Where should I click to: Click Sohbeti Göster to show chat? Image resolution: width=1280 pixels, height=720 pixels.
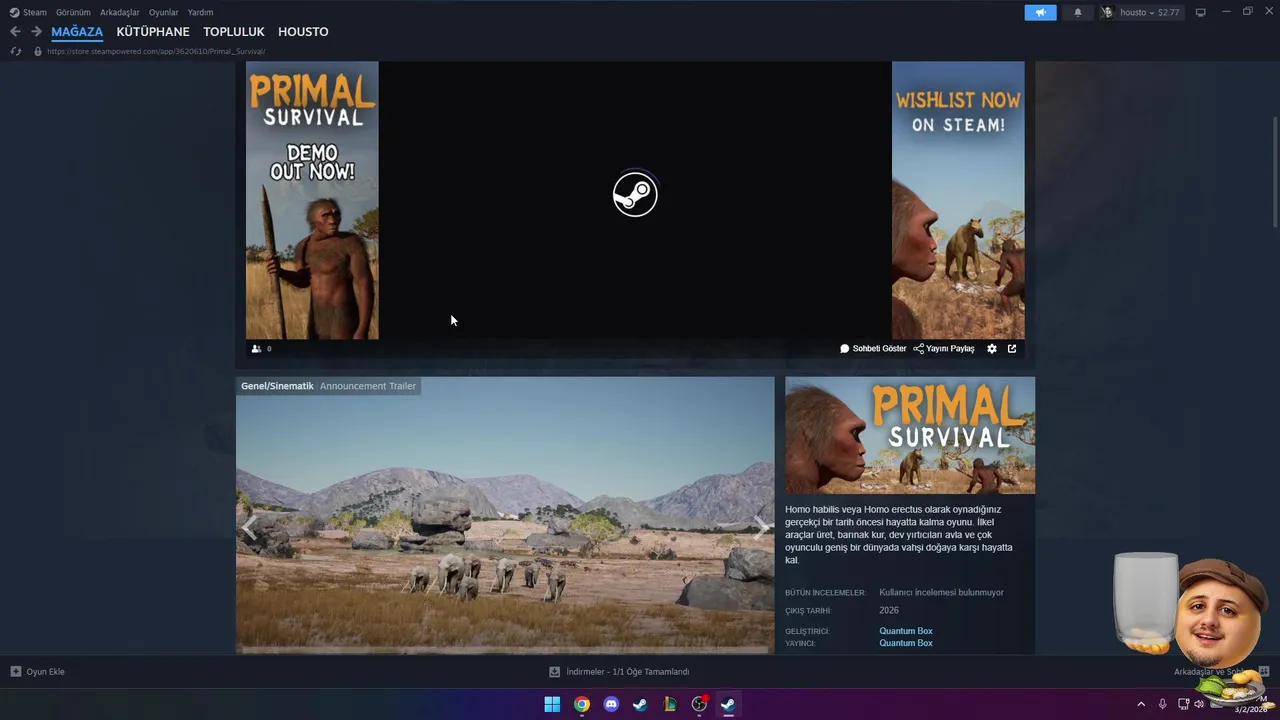point(873,349)
